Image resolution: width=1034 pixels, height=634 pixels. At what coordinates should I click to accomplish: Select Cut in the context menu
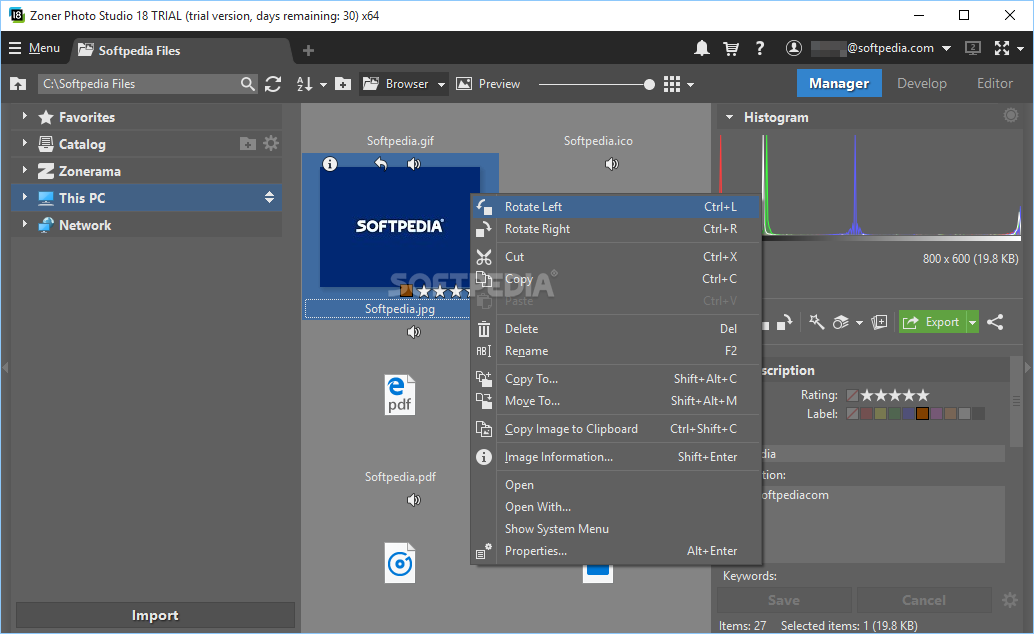click(616, 257)
